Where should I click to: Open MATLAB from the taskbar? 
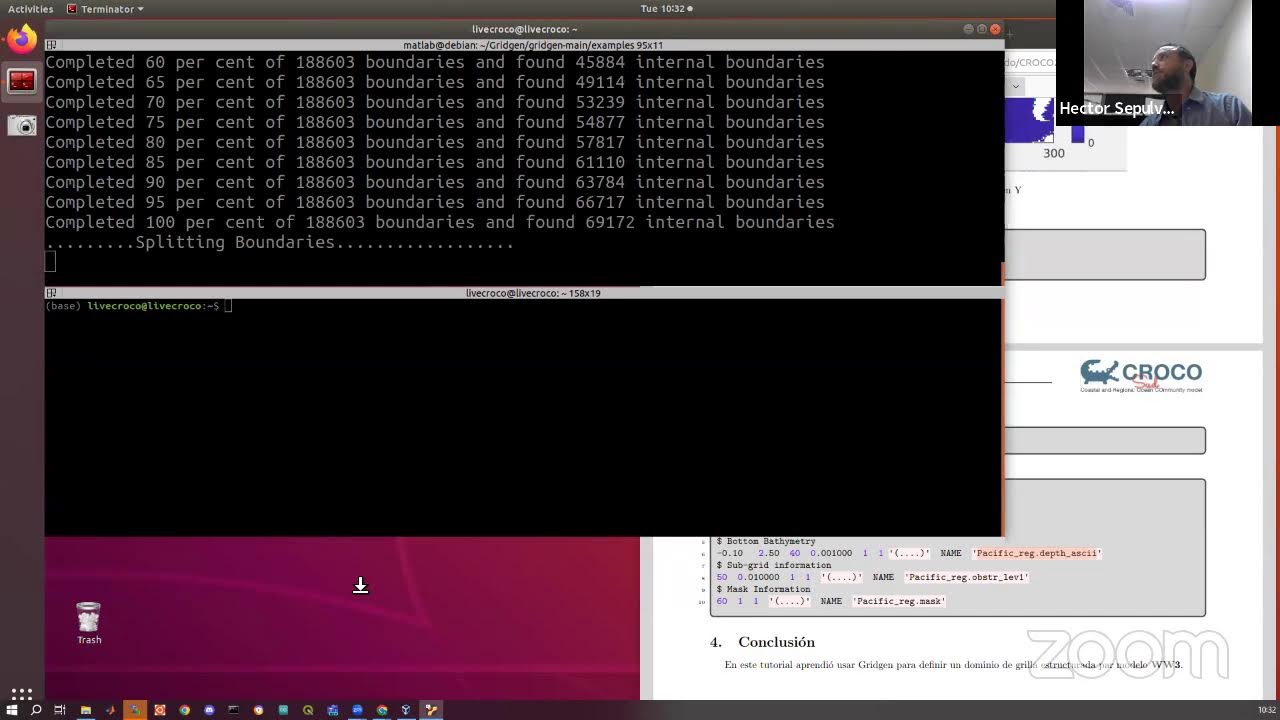(x=110, y=710)
